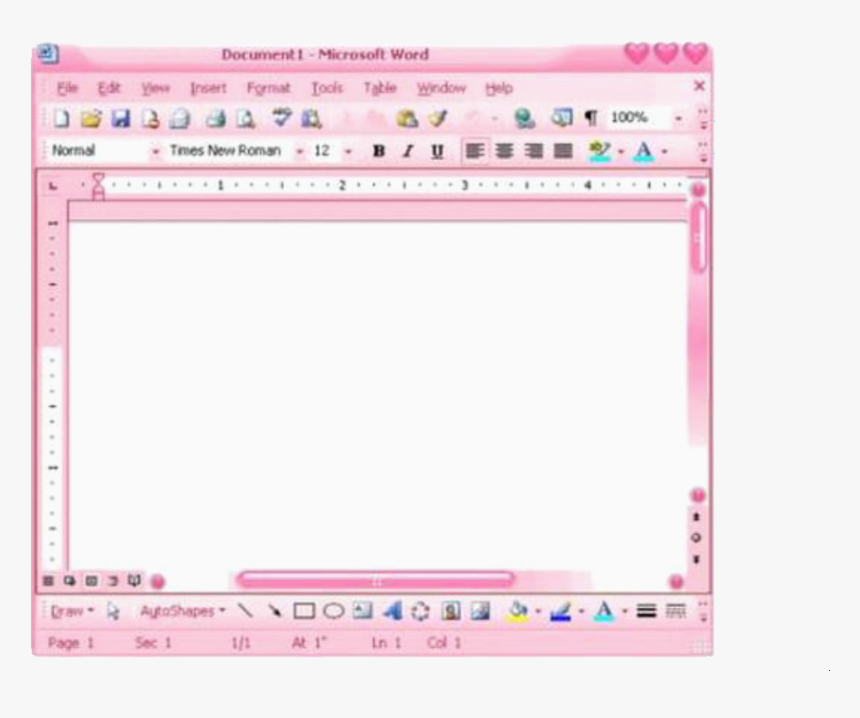Switch to Normal view button at bottom left

48,580
